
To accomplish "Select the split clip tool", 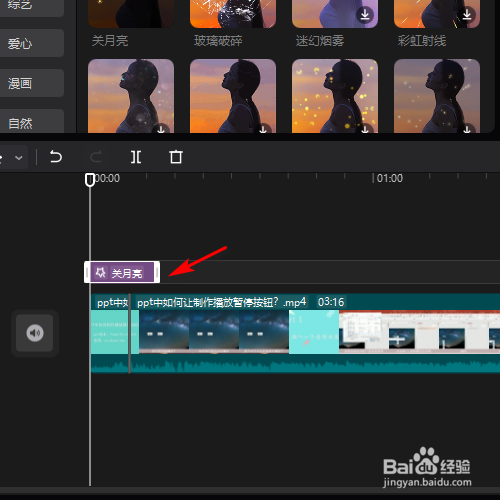I will tap(136, 157).
